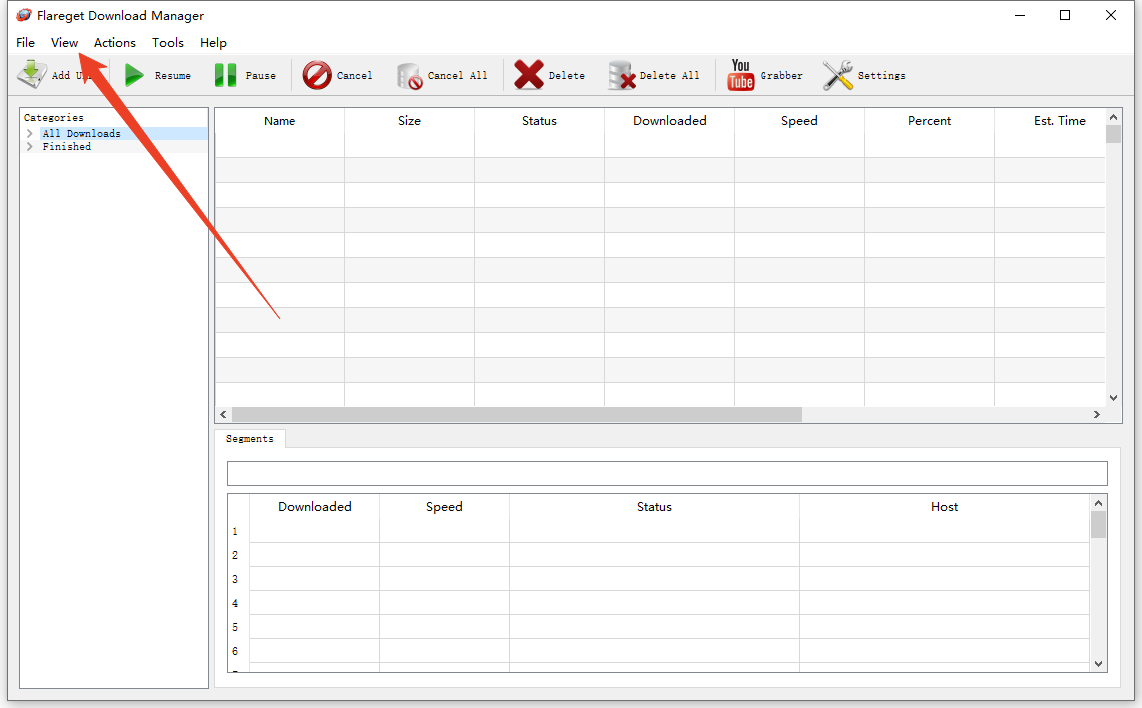
Task: Click the segment progress bar field
Action: (667, 473)
